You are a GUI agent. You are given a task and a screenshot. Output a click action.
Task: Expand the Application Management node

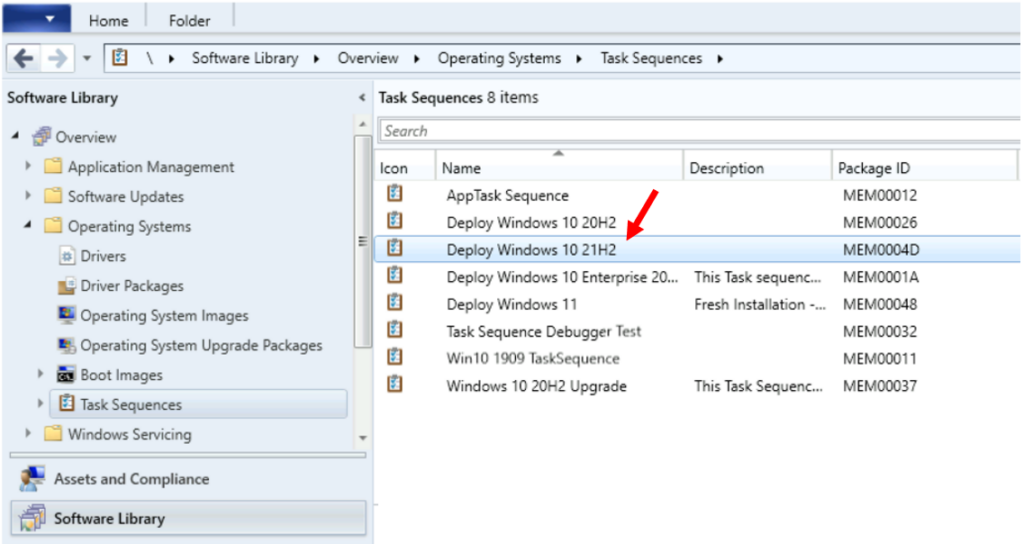(28, 166)
